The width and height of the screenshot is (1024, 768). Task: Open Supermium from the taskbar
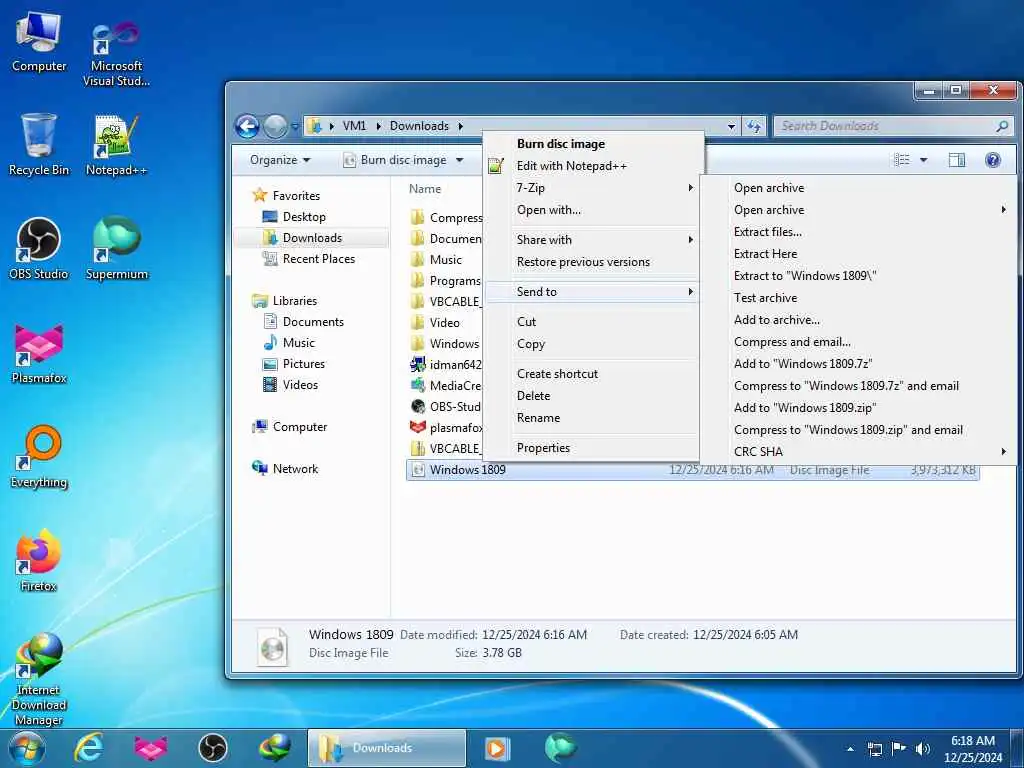[x=560, y=748]
